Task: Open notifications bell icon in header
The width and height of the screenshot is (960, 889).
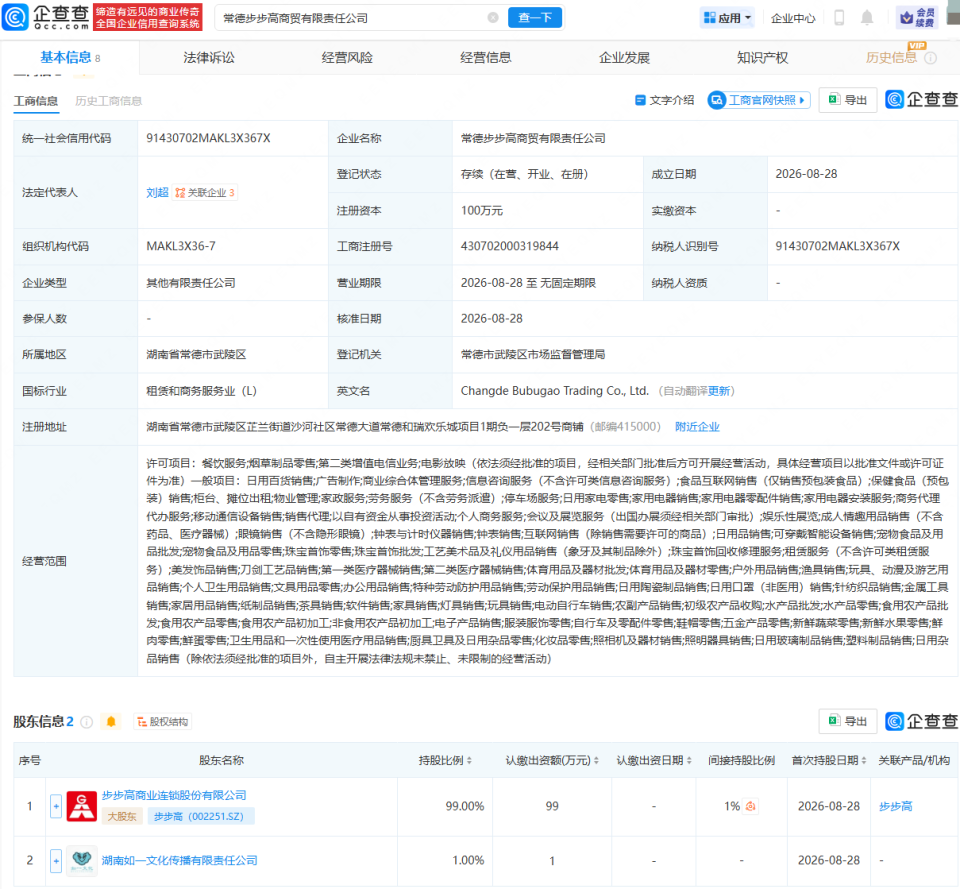Action: (x=867, y=18)
